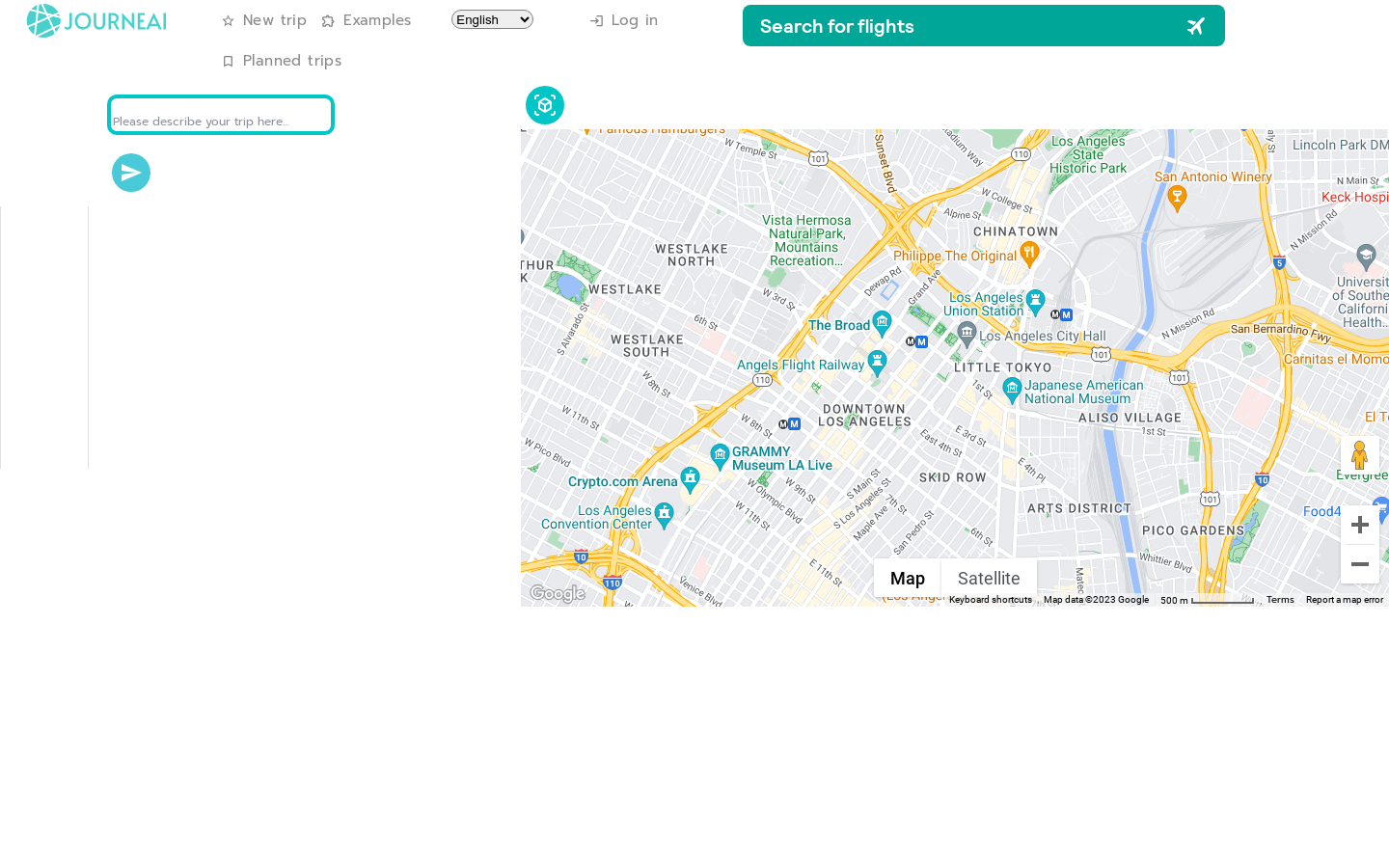Click the star icon beside New trip

[x=228, y=21]
